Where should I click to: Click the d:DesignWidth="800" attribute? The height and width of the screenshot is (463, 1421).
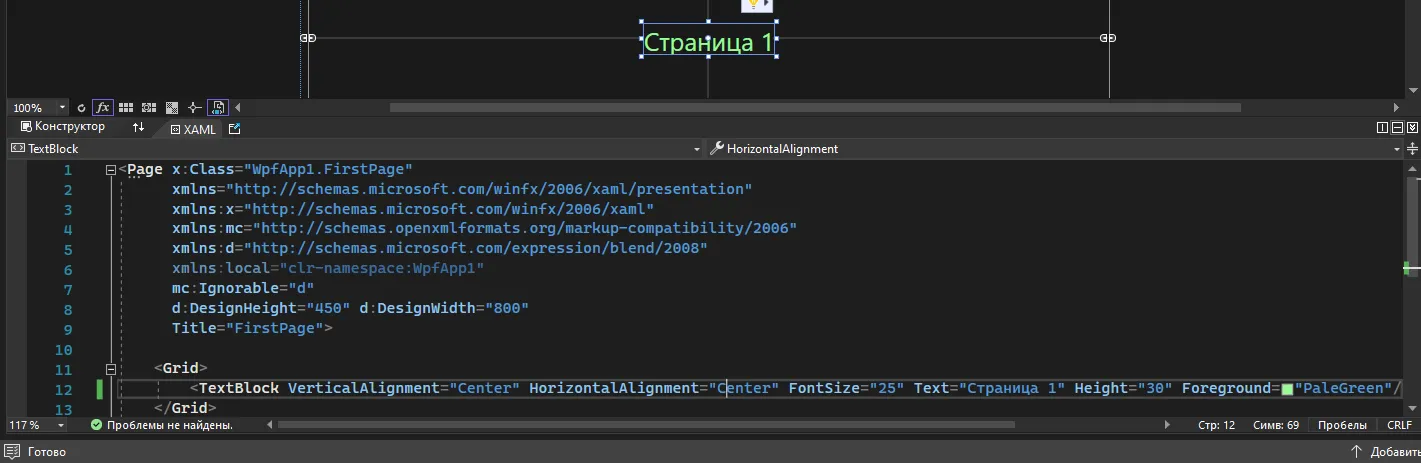(x=444, y=309)
